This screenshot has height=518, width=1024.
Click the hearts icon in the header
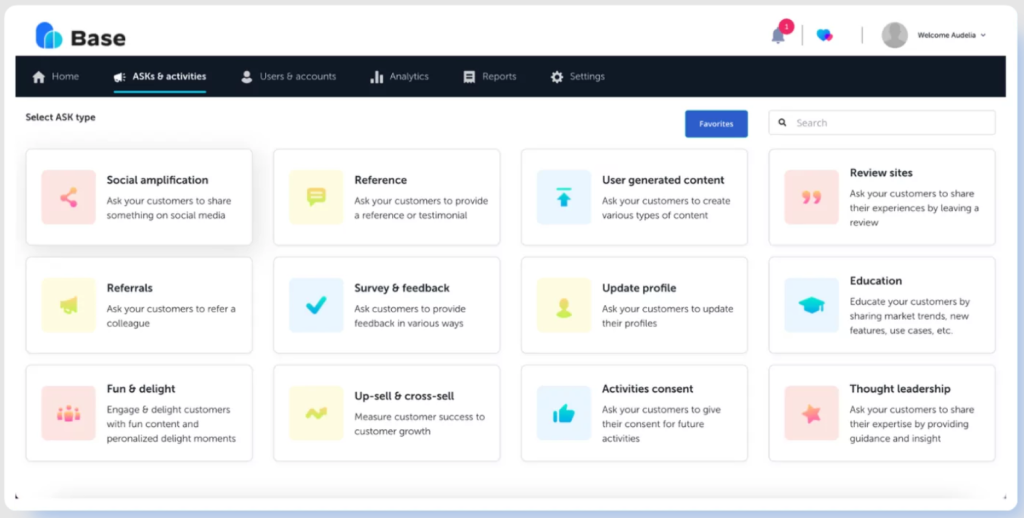825,35
